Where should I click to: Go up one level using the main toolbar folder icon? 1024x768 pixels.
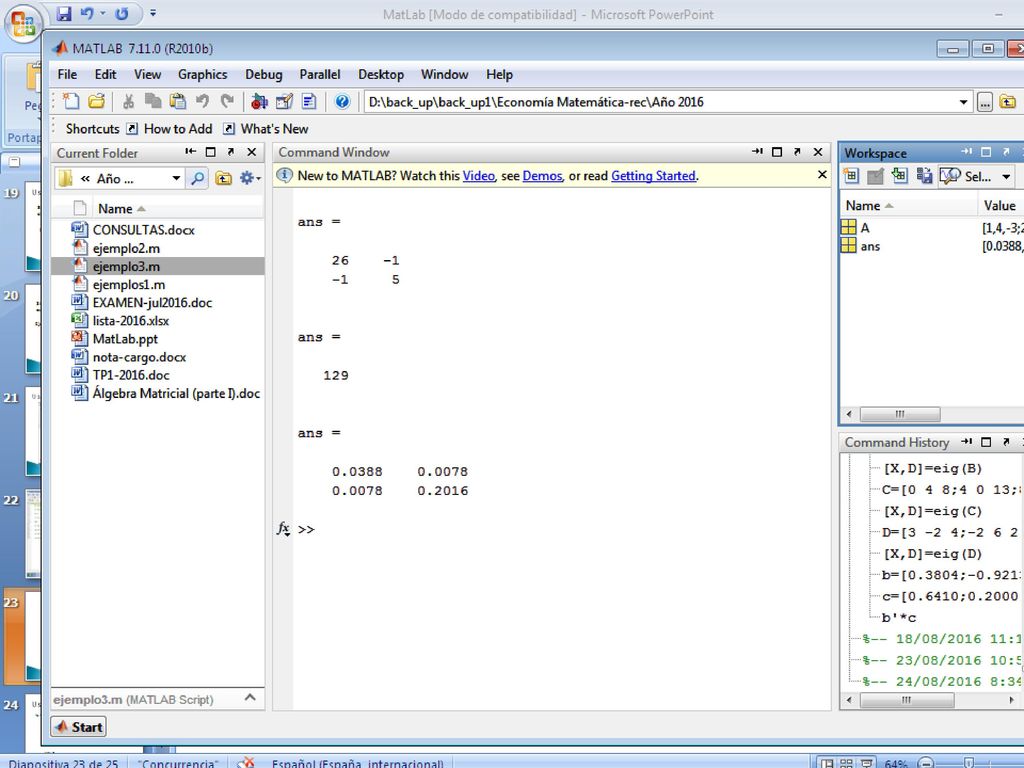(x=1008, y=102)
